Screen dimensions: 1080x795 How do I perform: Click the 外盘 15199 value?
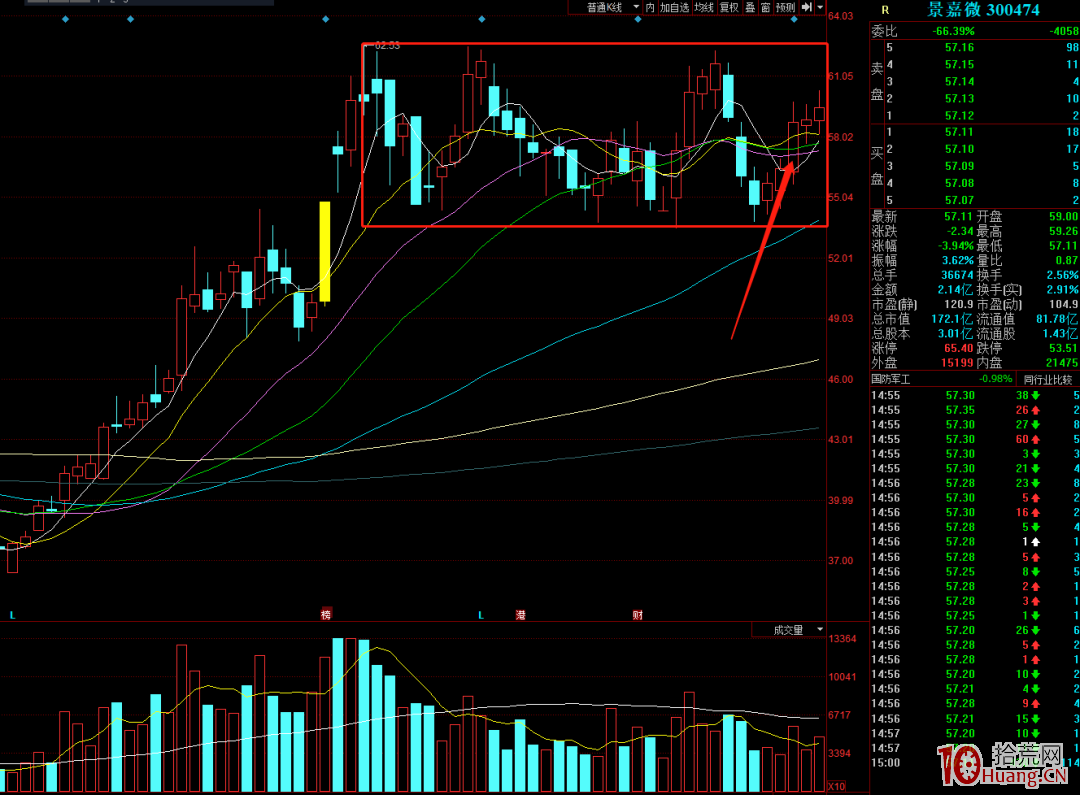957,362
